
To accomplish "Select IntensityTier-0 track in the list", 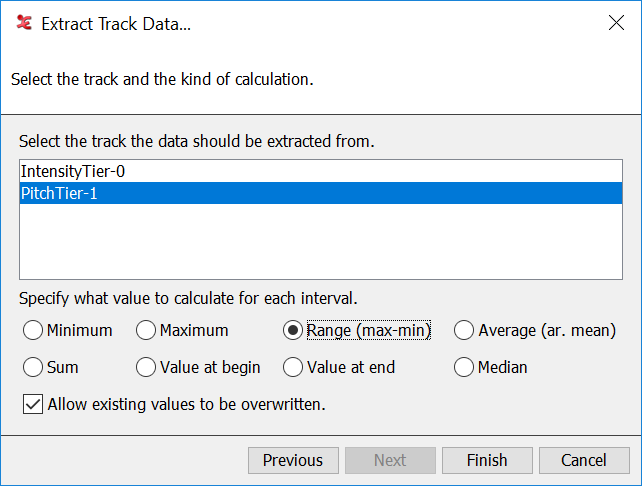I will 73,172.
